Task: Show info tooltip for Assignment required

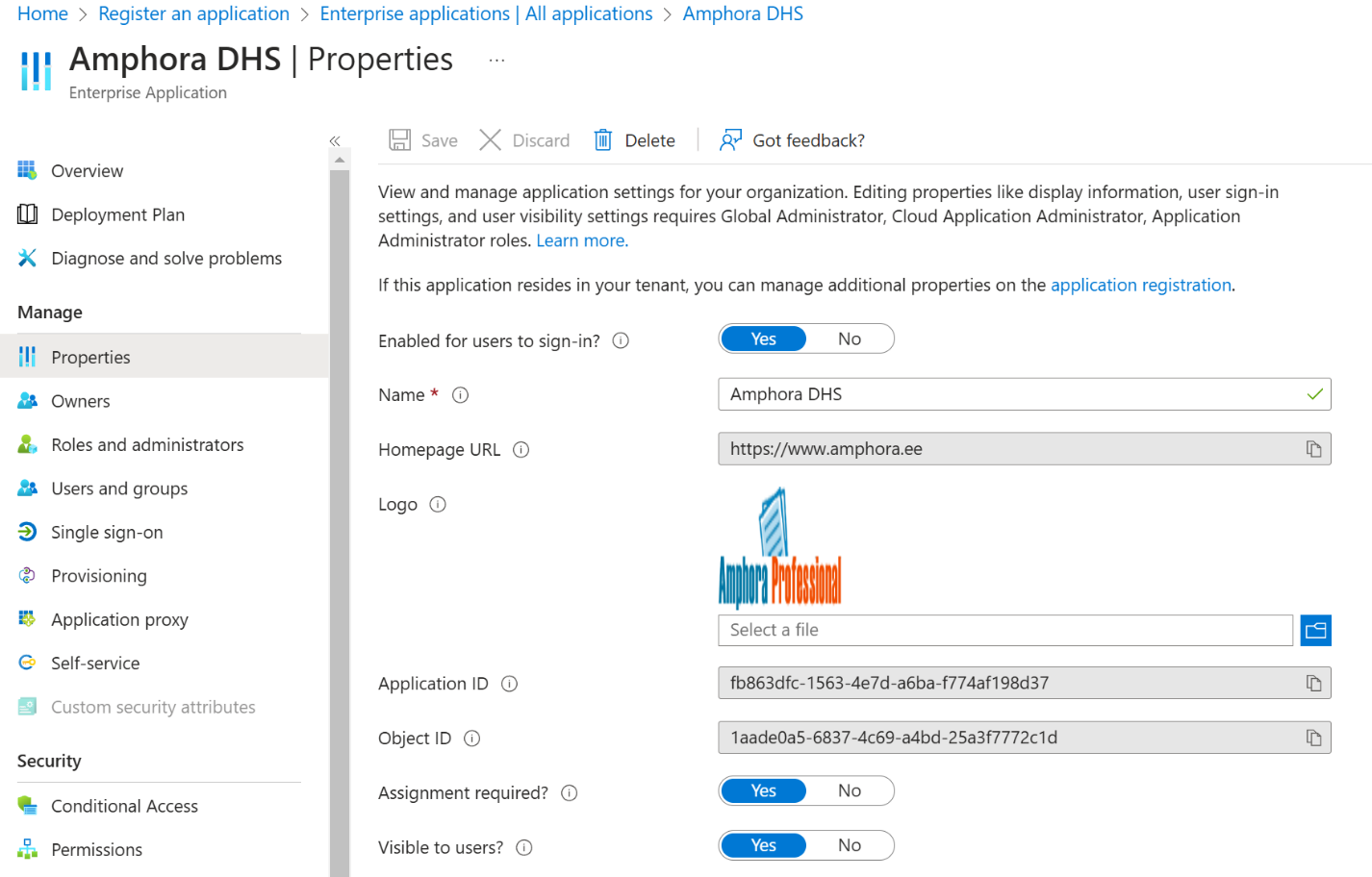Action: (x=569, y=793)
